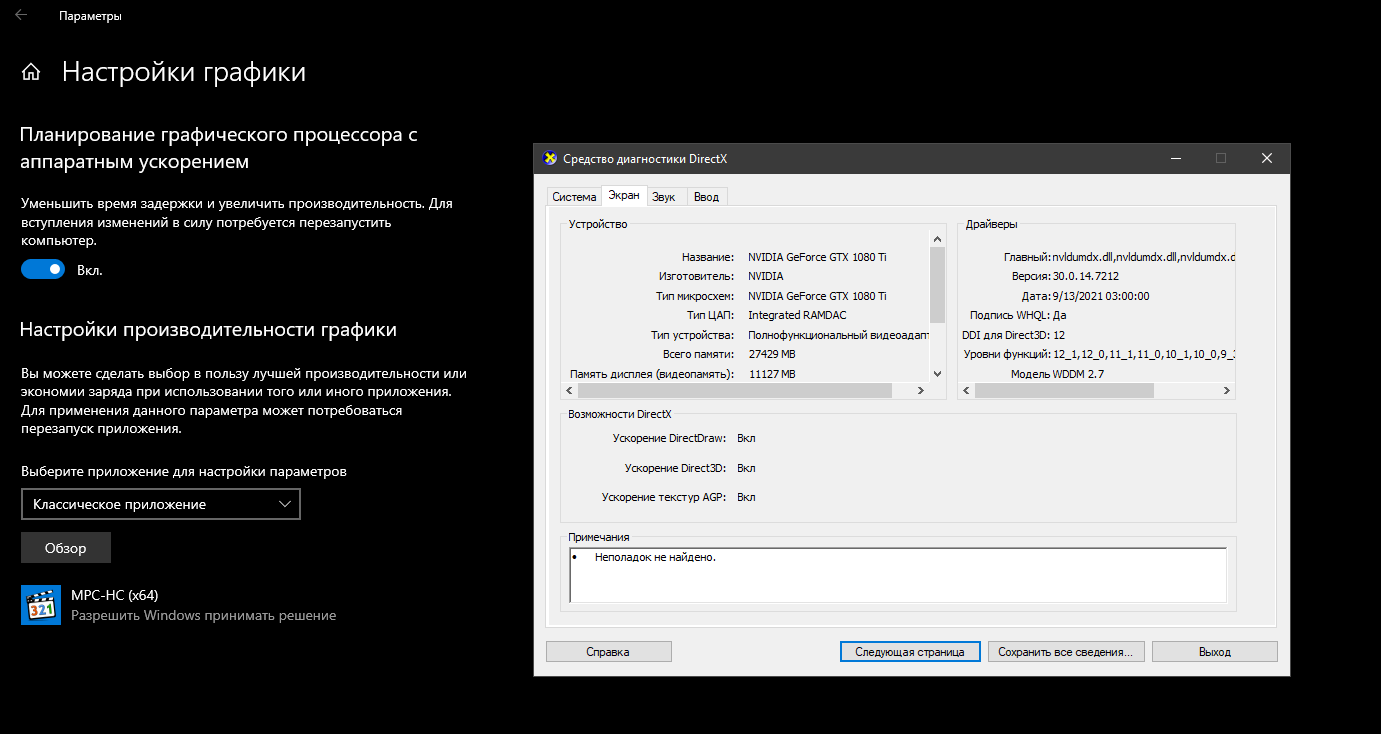Click the driver date 9/13/2021 03:00:00
Screen dimensions: 1381x734
[x=1100, y=296]
